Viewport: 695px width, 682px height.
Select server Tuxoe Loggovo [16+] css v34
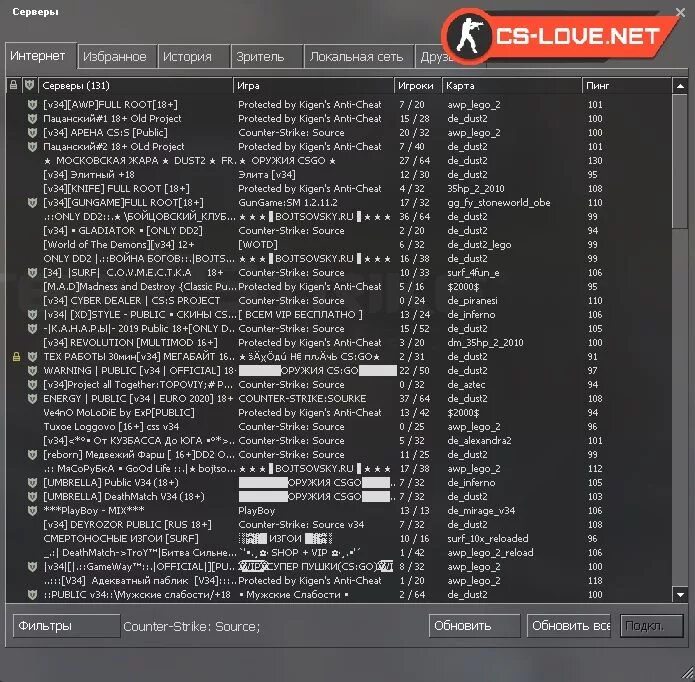pos(339,427)
